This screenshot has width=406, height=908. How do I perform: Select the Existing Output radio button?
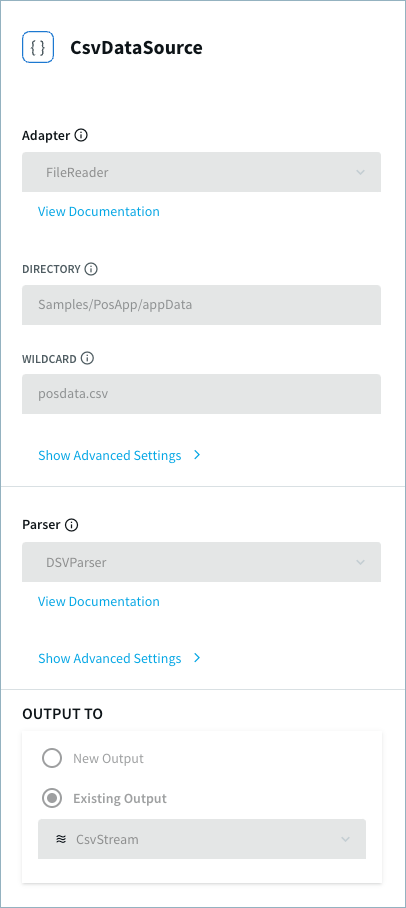[52, 799]
